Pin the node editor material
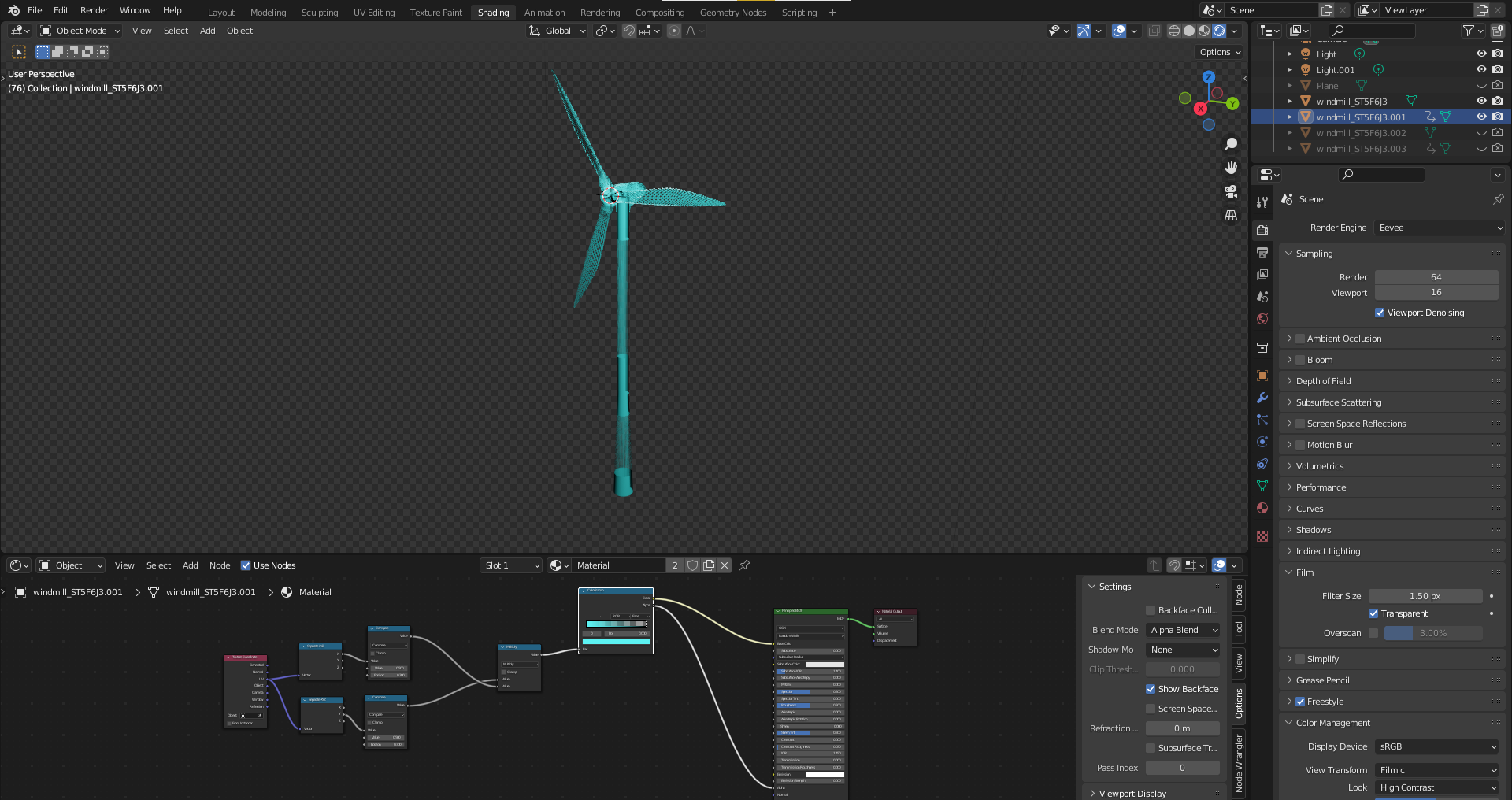 [744, 565]
